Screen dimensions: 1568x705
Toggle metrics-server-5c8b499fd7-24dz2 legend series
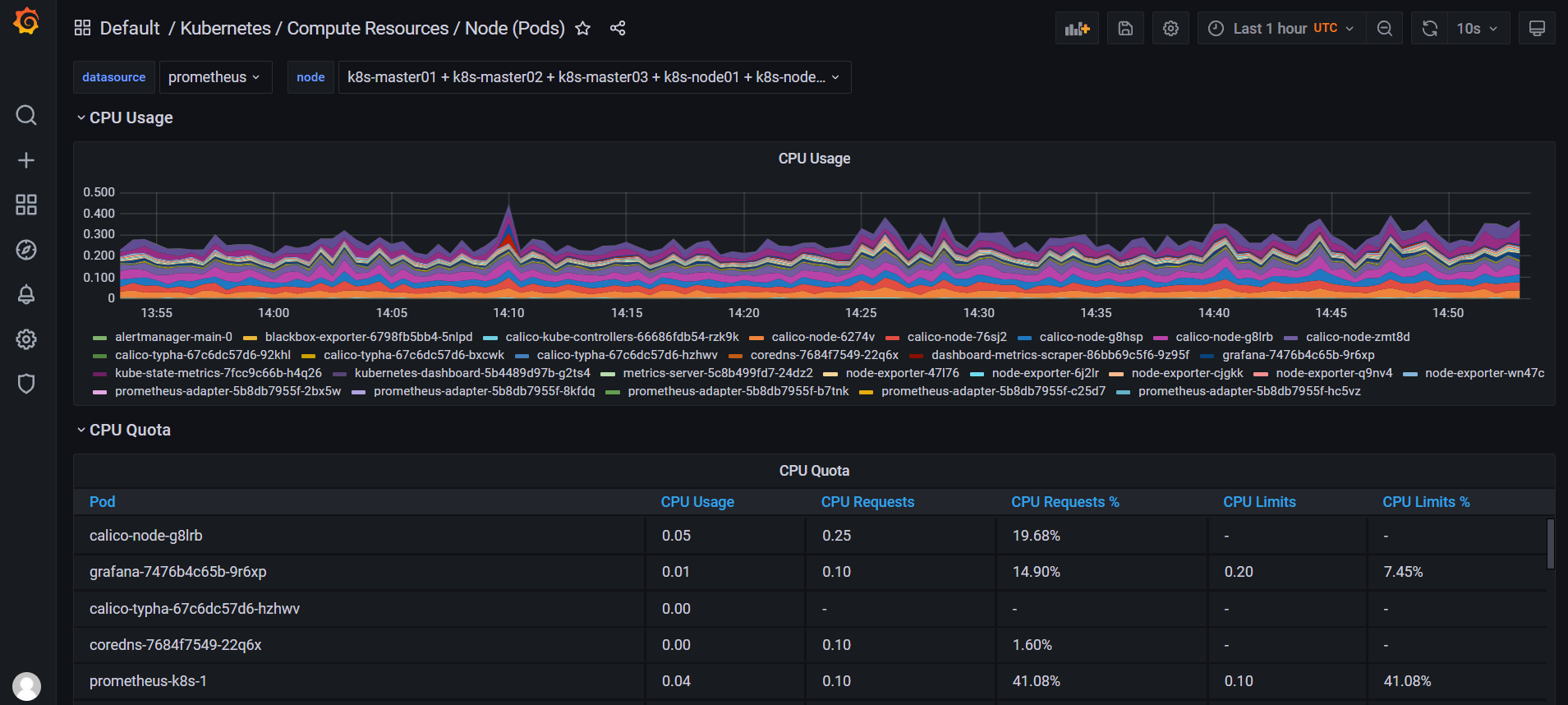[718, 373]
